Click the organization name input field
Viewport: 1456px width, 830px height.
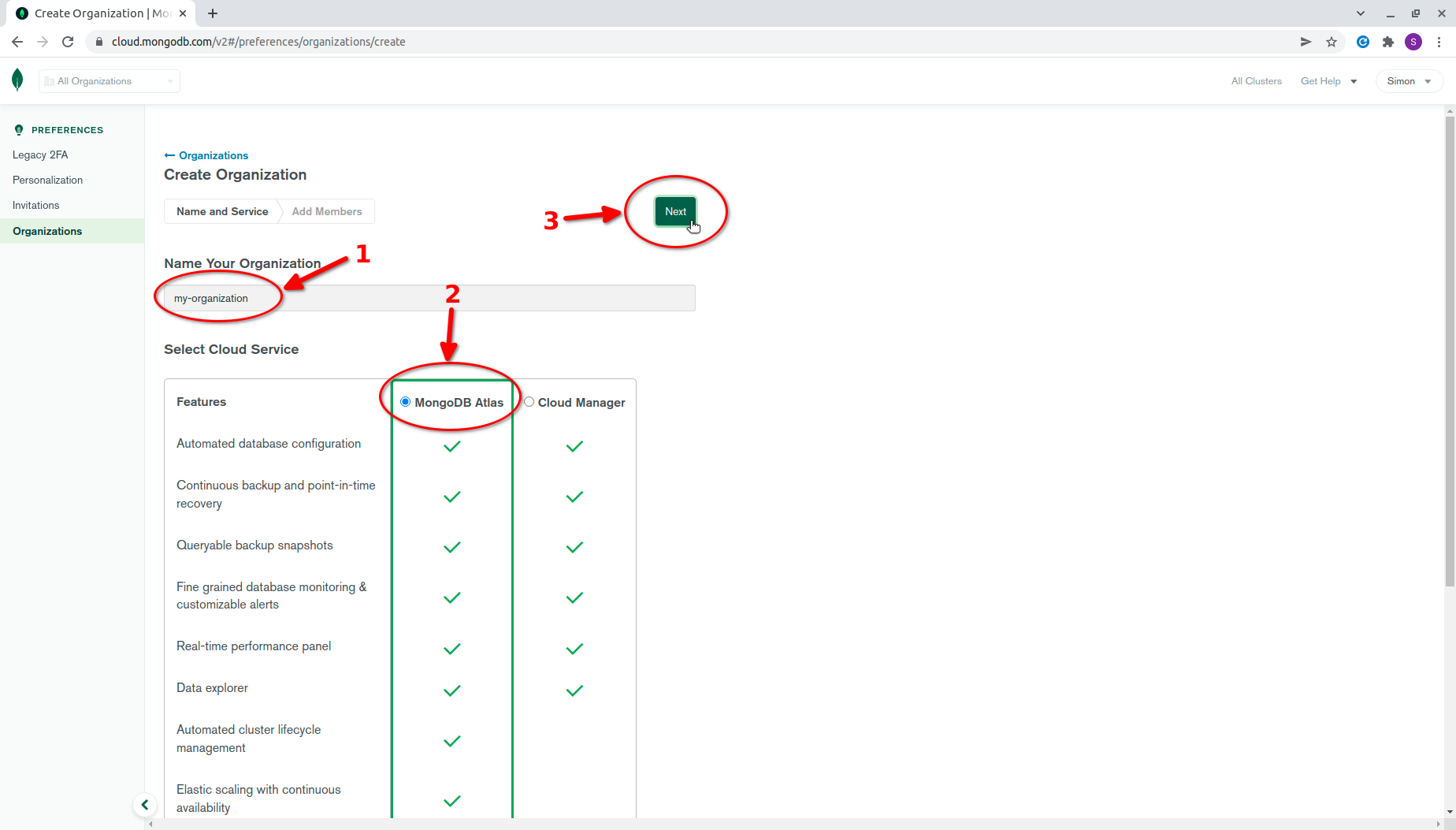click(x=429, y=298)
